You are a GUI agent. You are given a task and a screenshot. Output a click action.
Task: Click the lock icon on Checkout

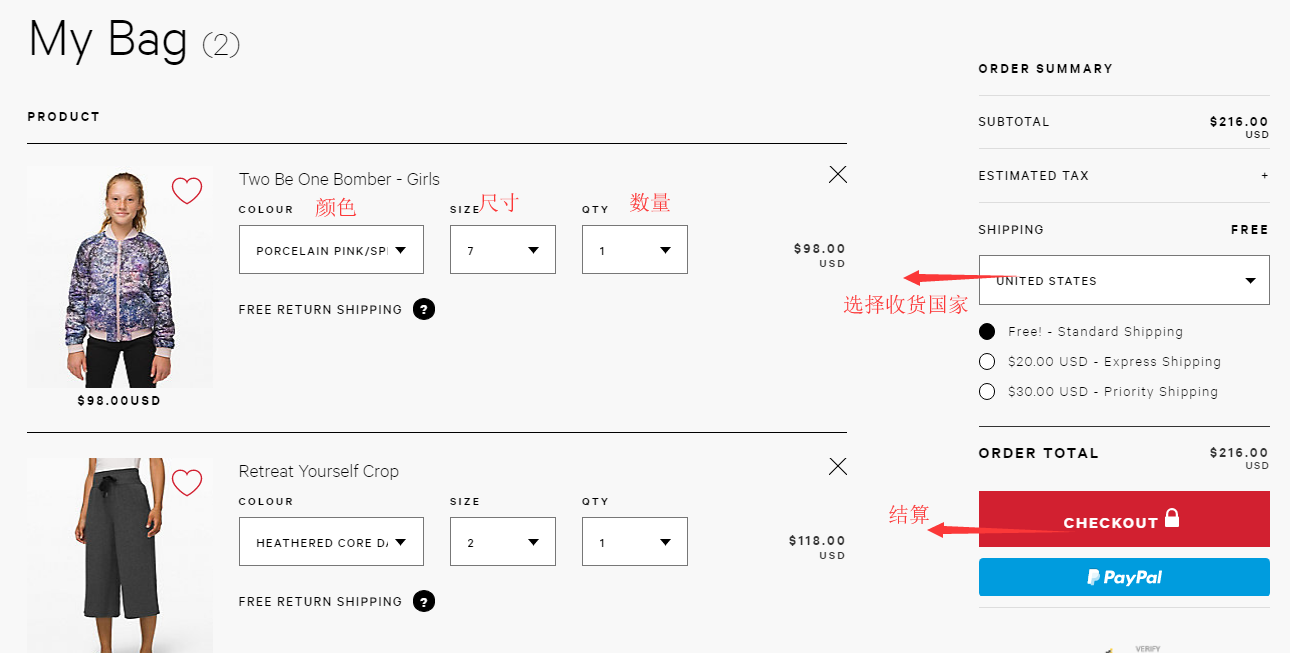[1172, 518]
